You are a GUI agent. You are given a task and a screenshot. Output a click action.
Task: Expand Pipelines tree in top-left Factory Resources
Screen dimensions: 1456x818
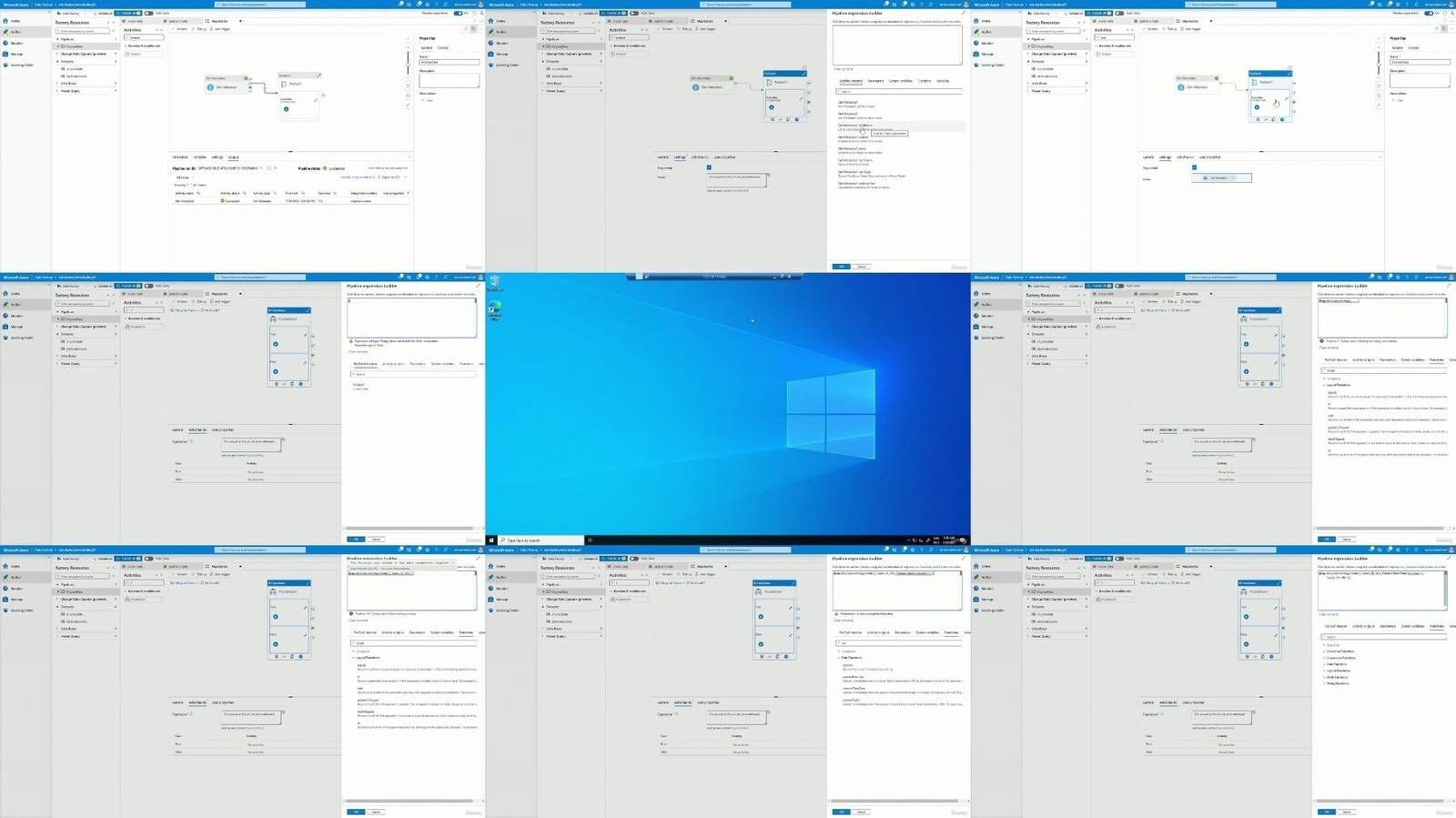(57, 39)
